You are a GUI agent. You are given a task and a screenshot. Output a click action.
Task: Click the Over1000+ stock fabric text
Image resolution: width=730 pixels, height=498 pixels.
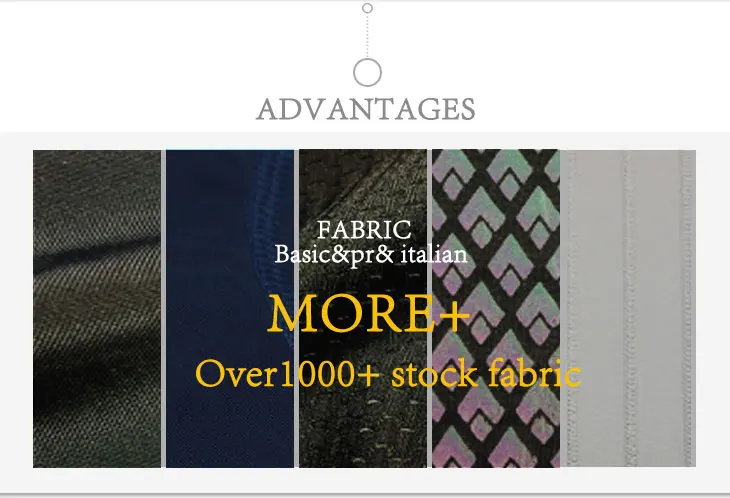tap(388, 374)
